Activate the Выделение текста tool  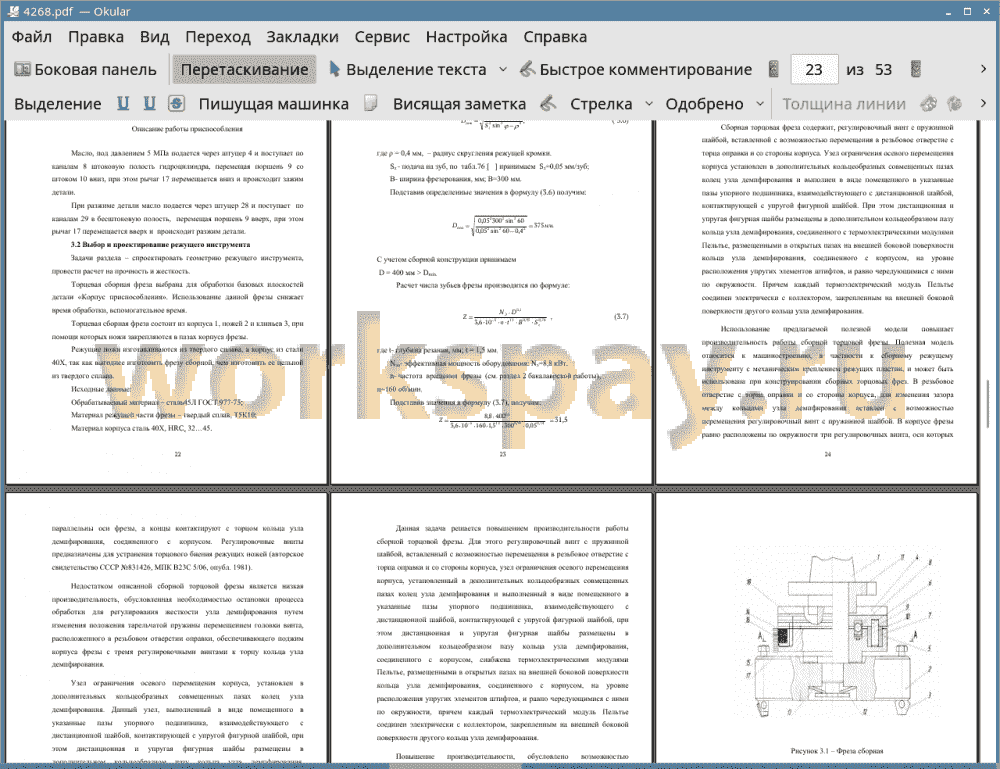coord(408,70)
